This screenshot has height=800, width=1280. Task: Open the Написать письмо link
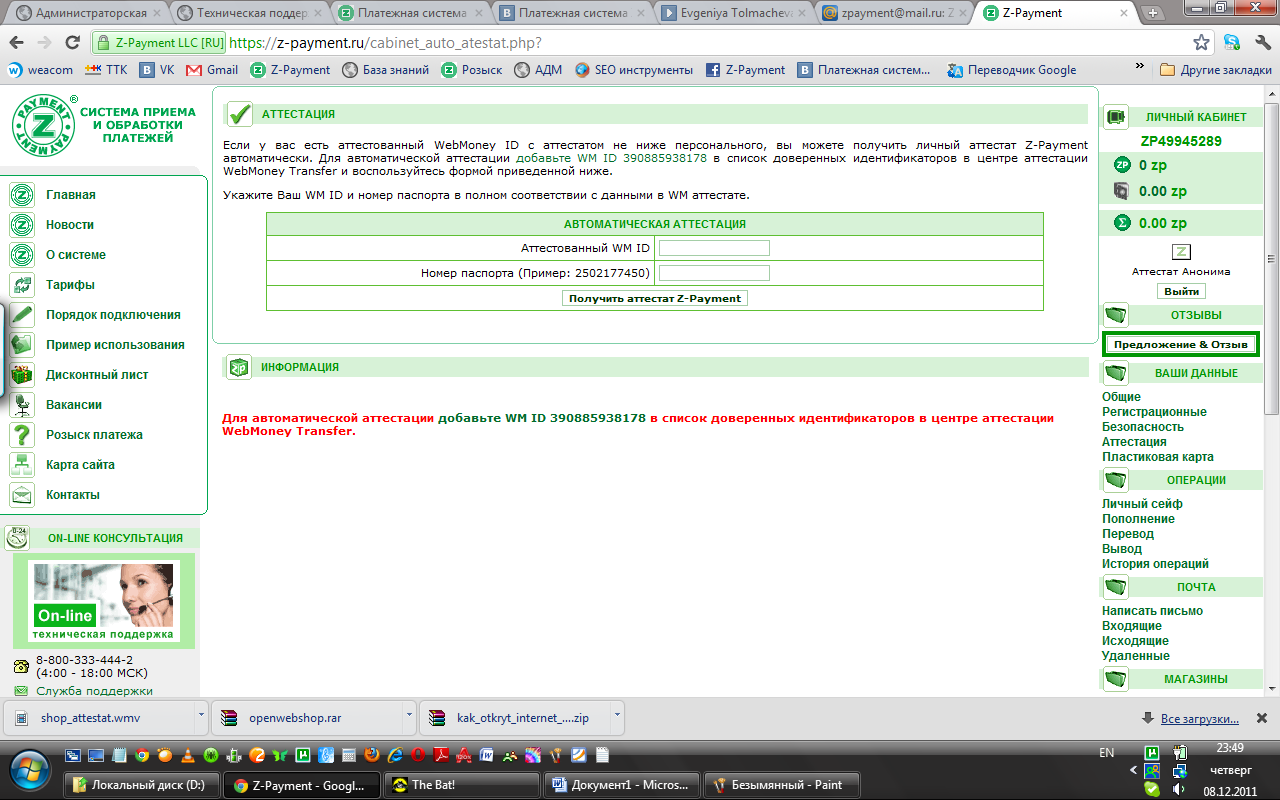pos(1152,611)
